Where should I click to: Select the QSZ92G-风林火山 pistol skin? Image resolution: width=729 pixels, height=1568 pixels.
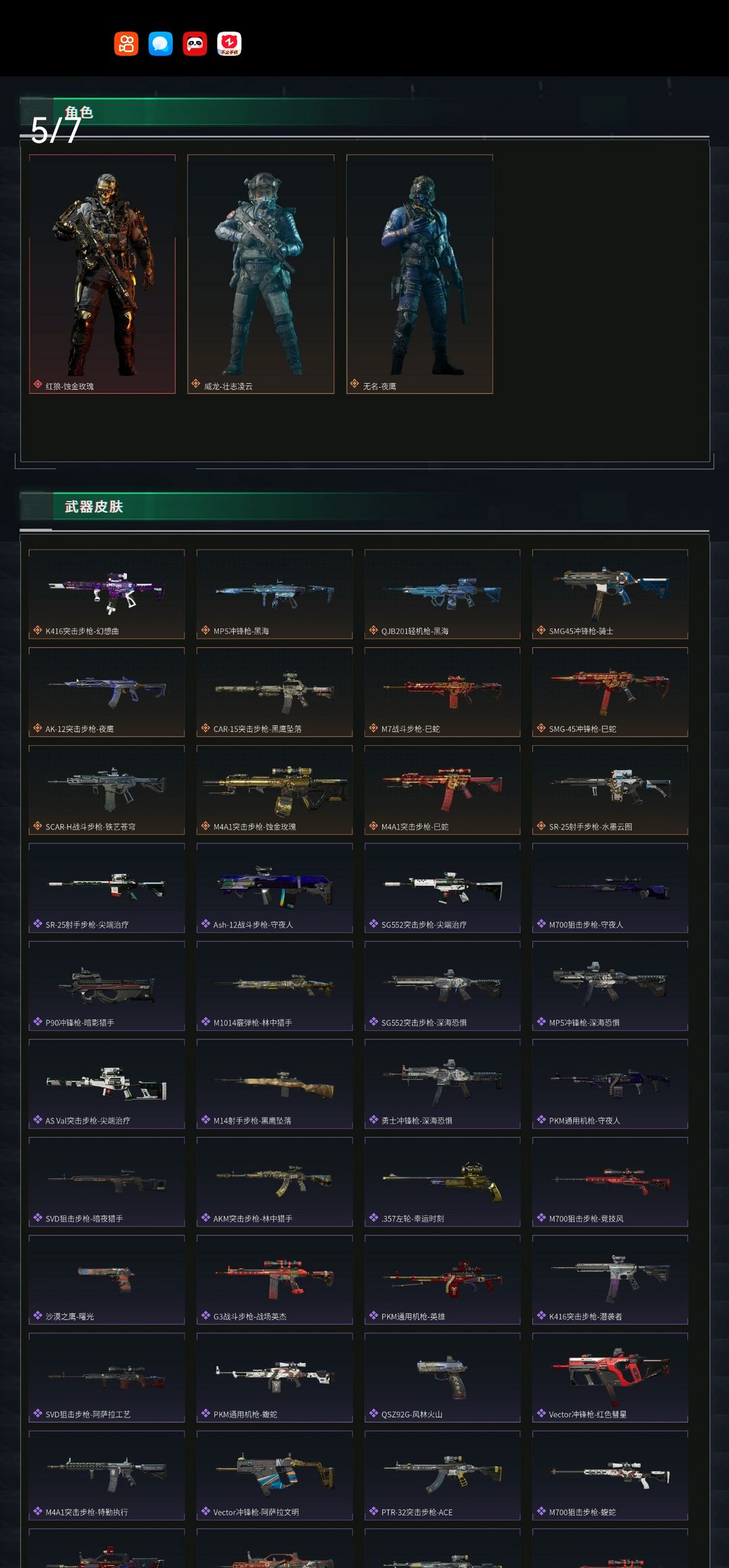[442, 1378]
